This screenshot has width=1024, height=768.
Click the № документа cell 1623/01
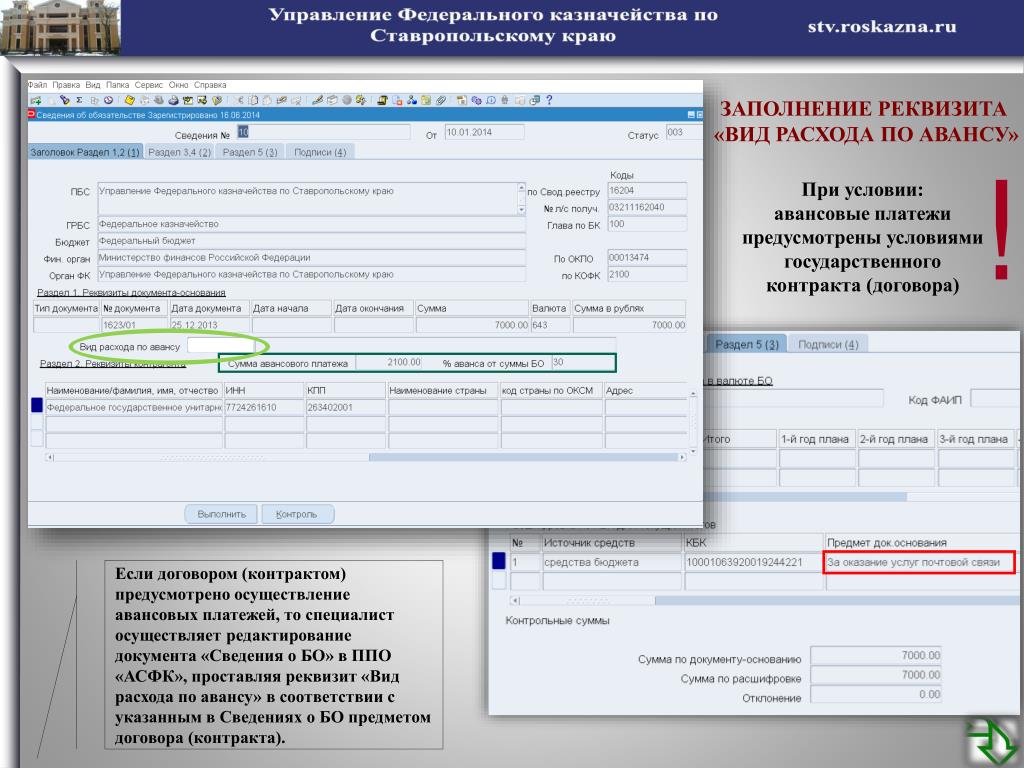(x=134, y=325)
